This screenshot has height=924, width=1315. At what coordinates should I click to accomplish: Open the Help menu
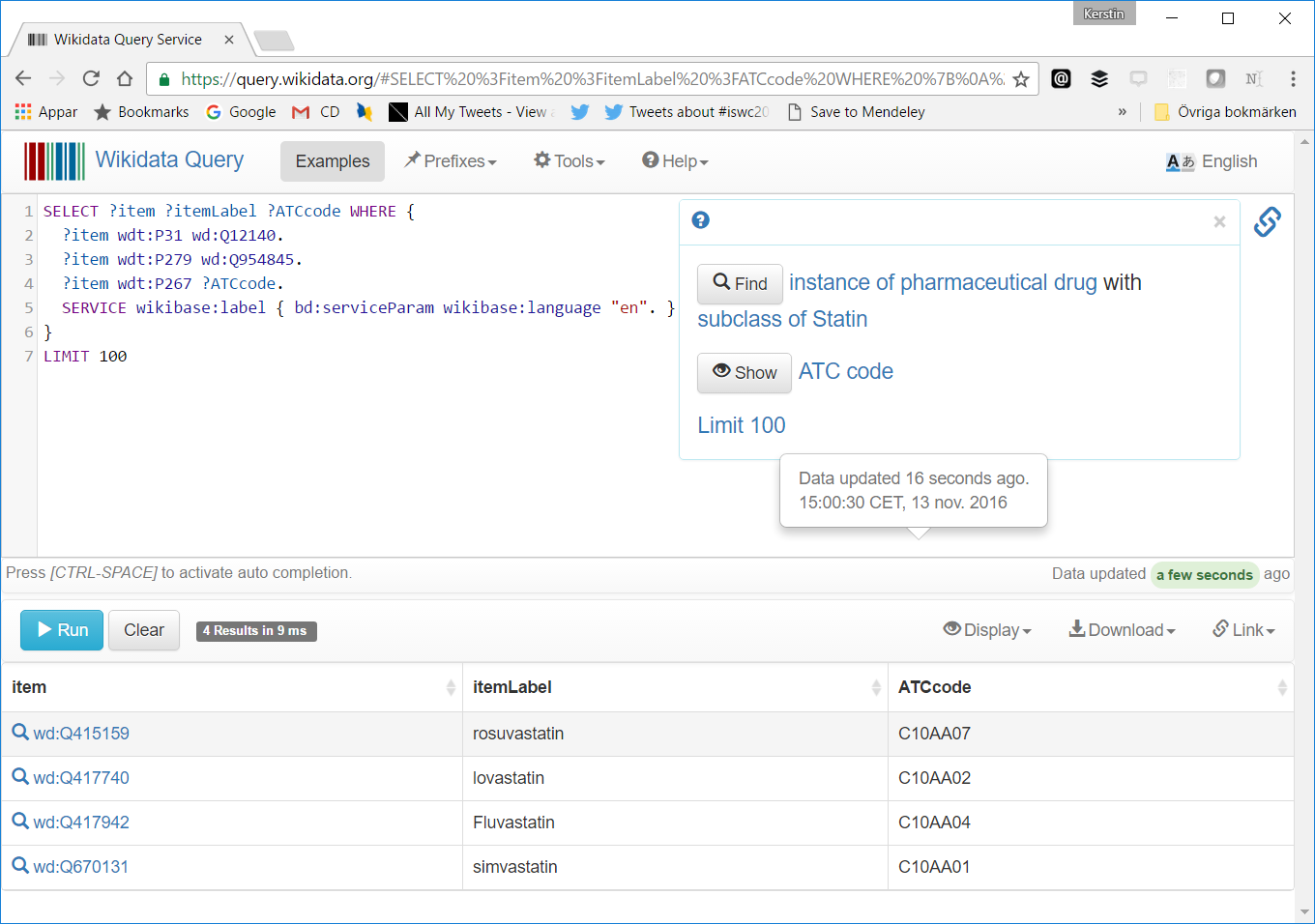tap(676, 161)
